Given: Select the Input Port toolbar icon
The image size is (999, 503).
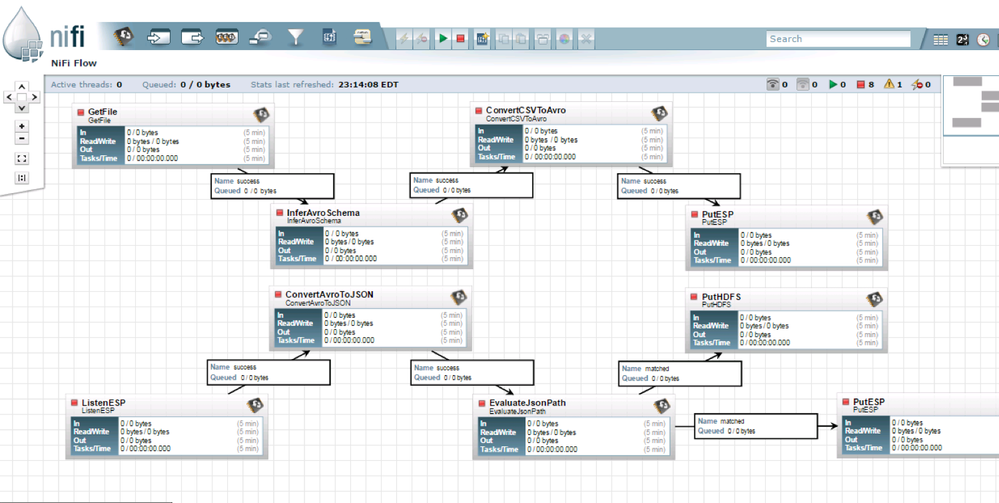Looking at the screenshot, I should (x=158, y=38).
